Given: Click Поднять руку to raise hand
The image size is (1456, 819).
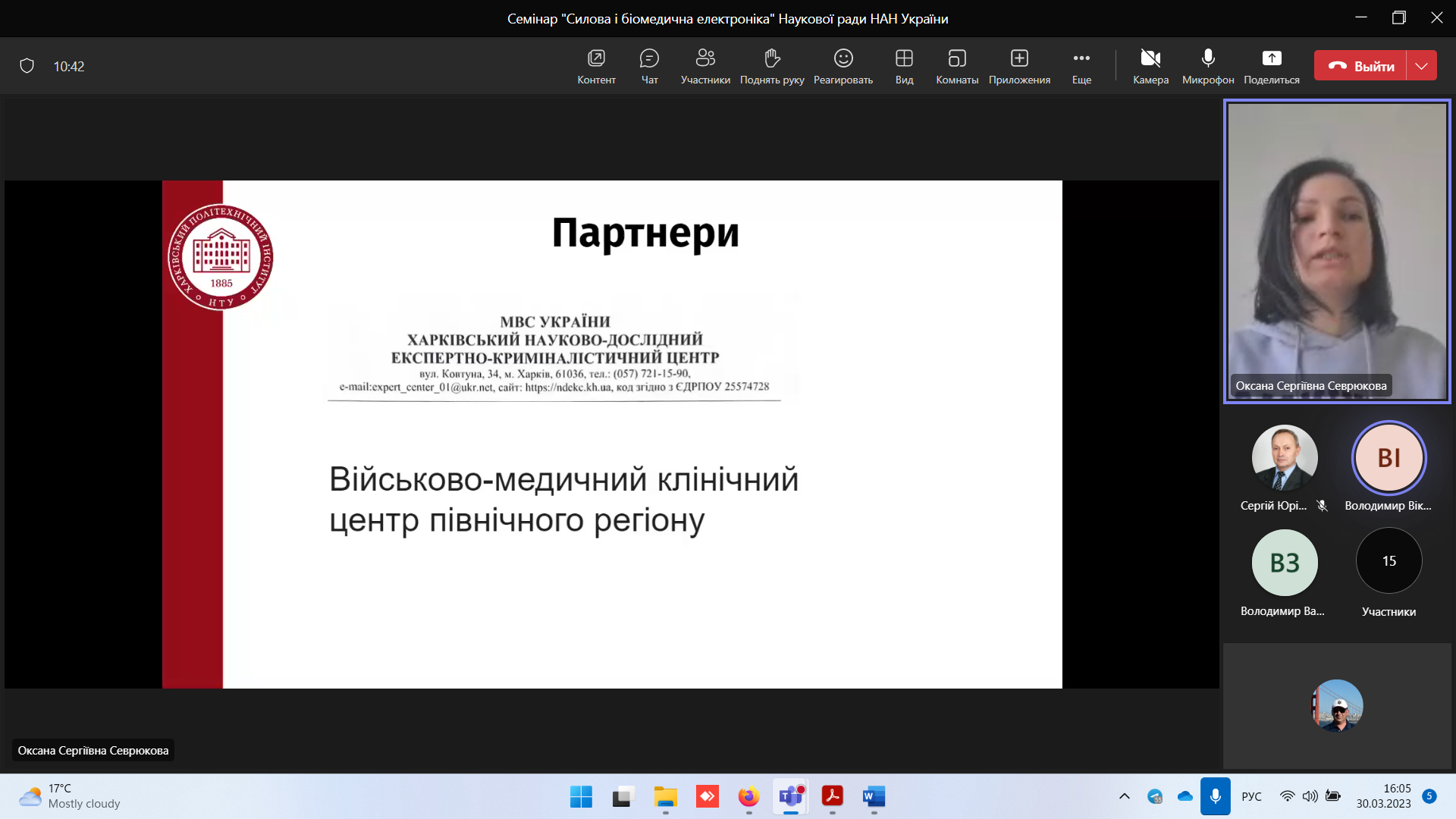Looking at the screenshot, I should click(x=772, y=66).
